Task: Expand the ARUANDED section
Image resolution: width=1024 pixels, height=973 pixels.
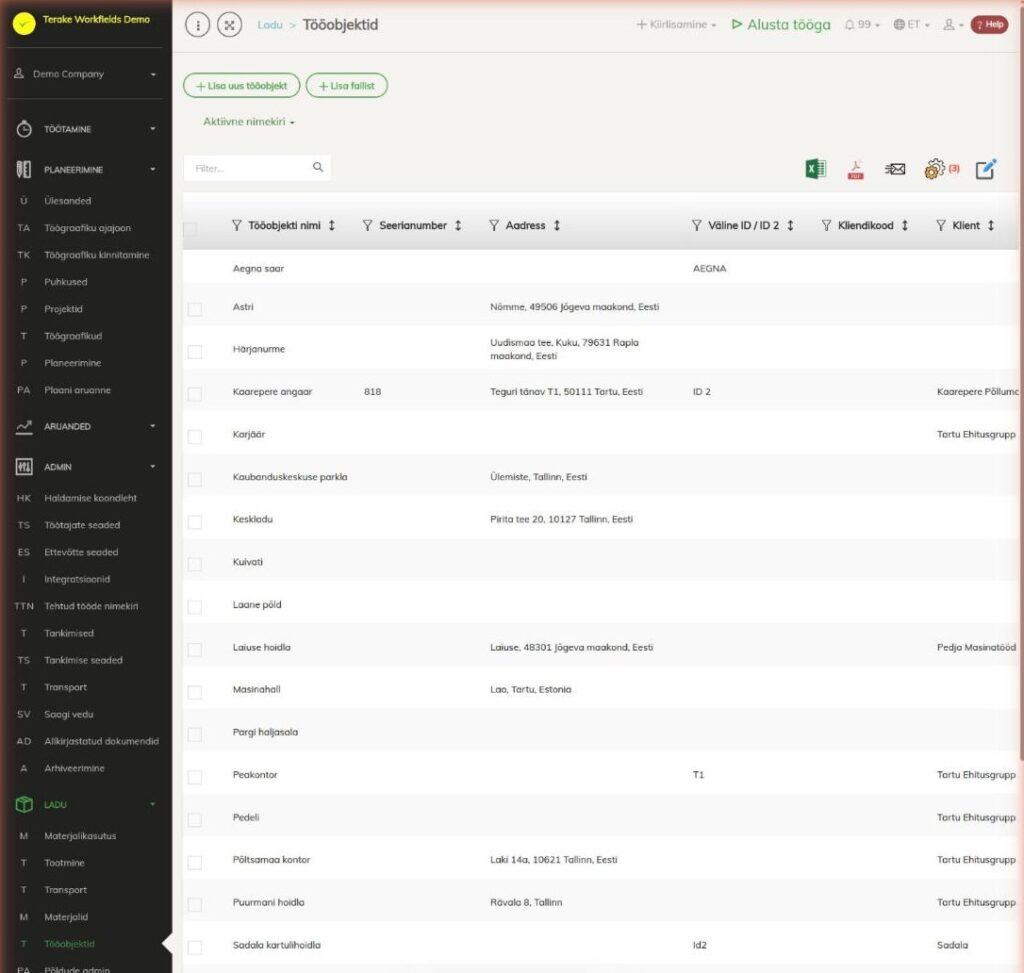Action: pyautogui.click(x=86, y=426)
